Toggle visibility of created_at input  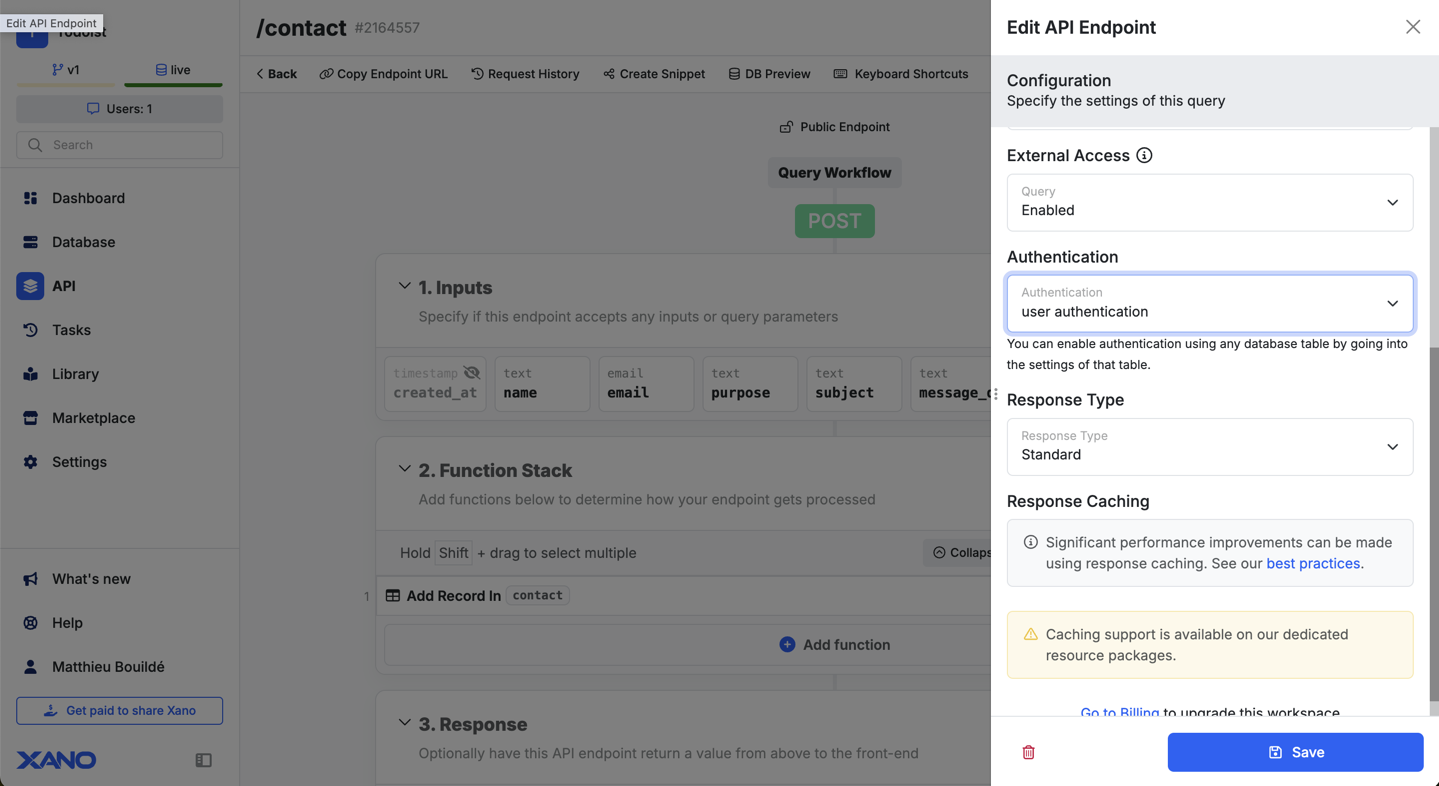click(472, 373)
